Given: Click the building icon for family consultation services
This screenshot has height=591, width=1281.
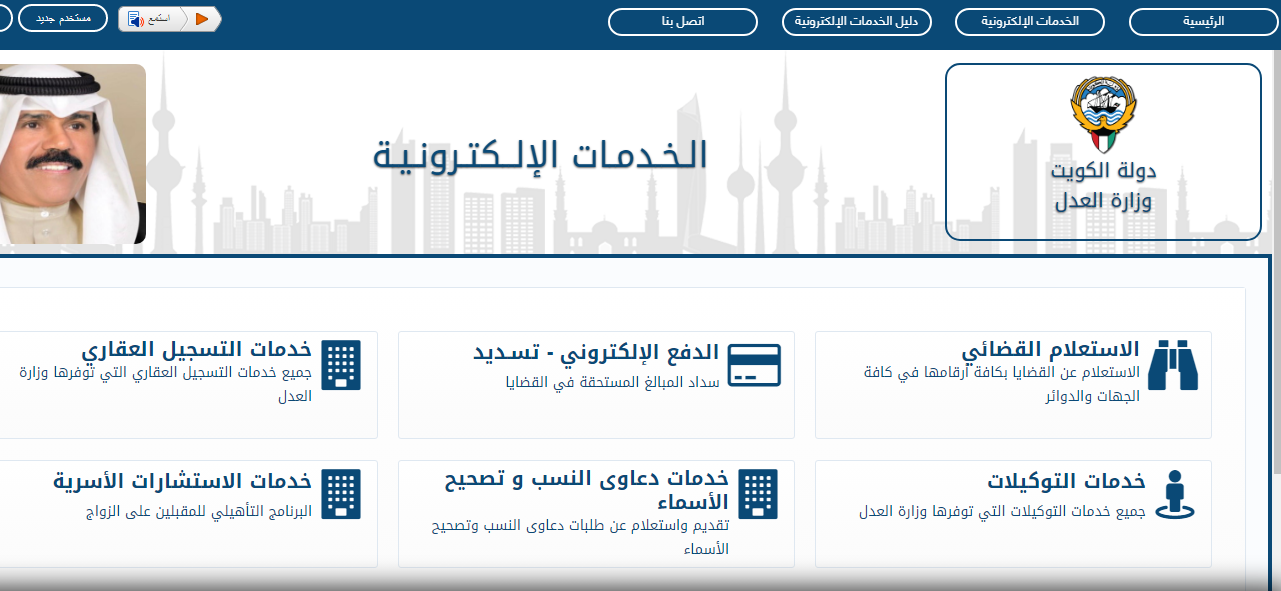Looking at the screenshot, I should pos(343,494).
